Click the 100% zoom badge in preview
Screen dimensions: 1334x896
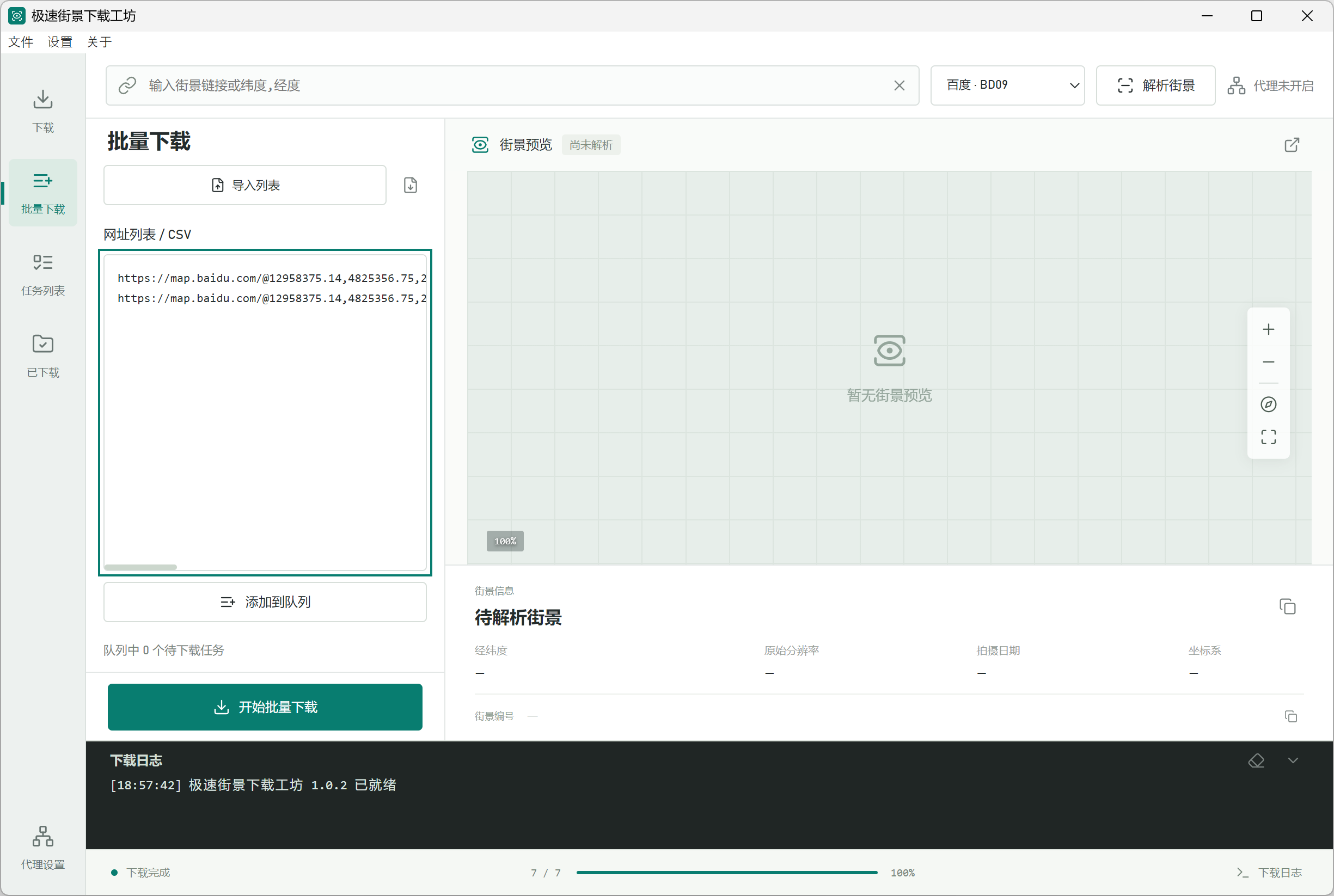[x=505, y=541]
